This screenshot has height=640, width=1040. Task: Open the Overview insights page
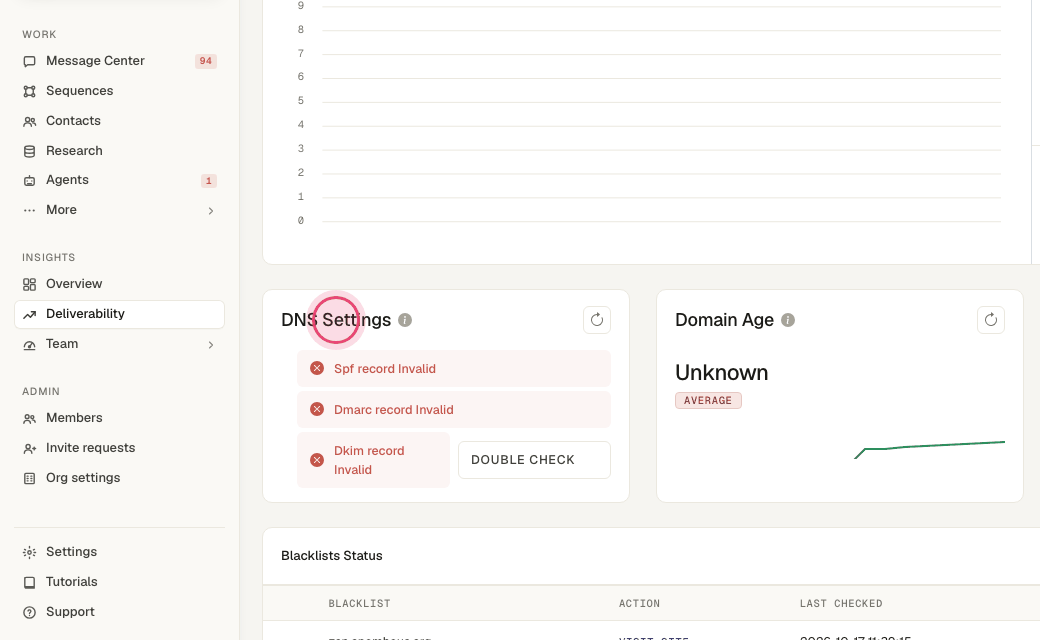click(x=119, y=284)
